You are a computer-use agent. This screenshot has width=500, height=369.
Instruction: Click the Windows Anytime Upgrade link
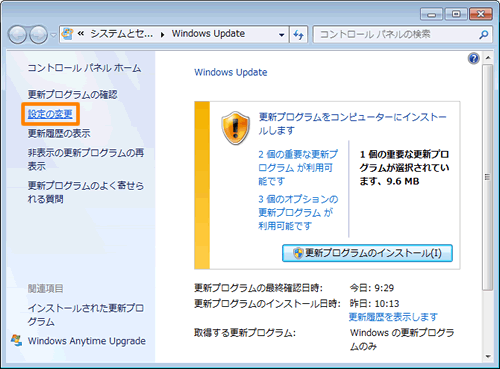pyautogui.click(x=87, y=341)
